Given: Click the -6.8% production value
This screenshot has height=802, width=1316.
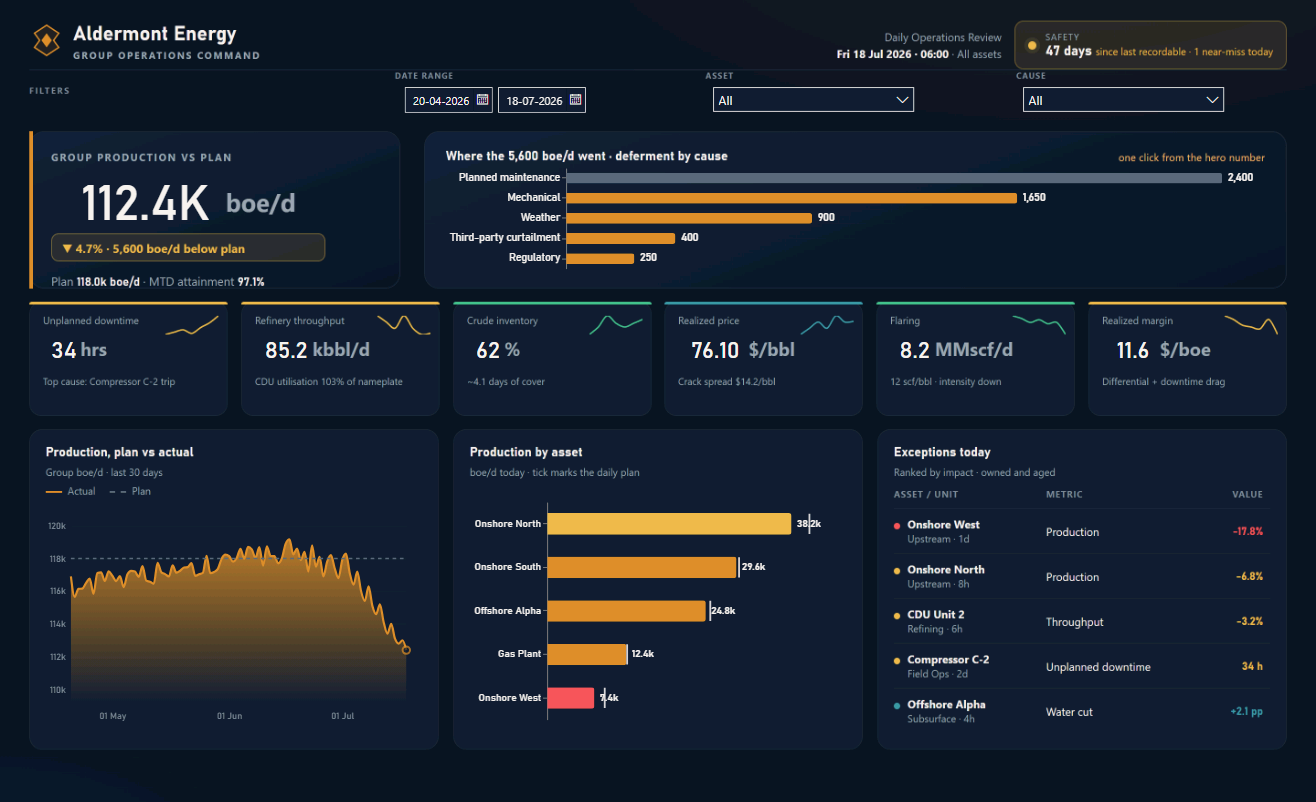Looking at the screenshot, I should coord(1249,577).
